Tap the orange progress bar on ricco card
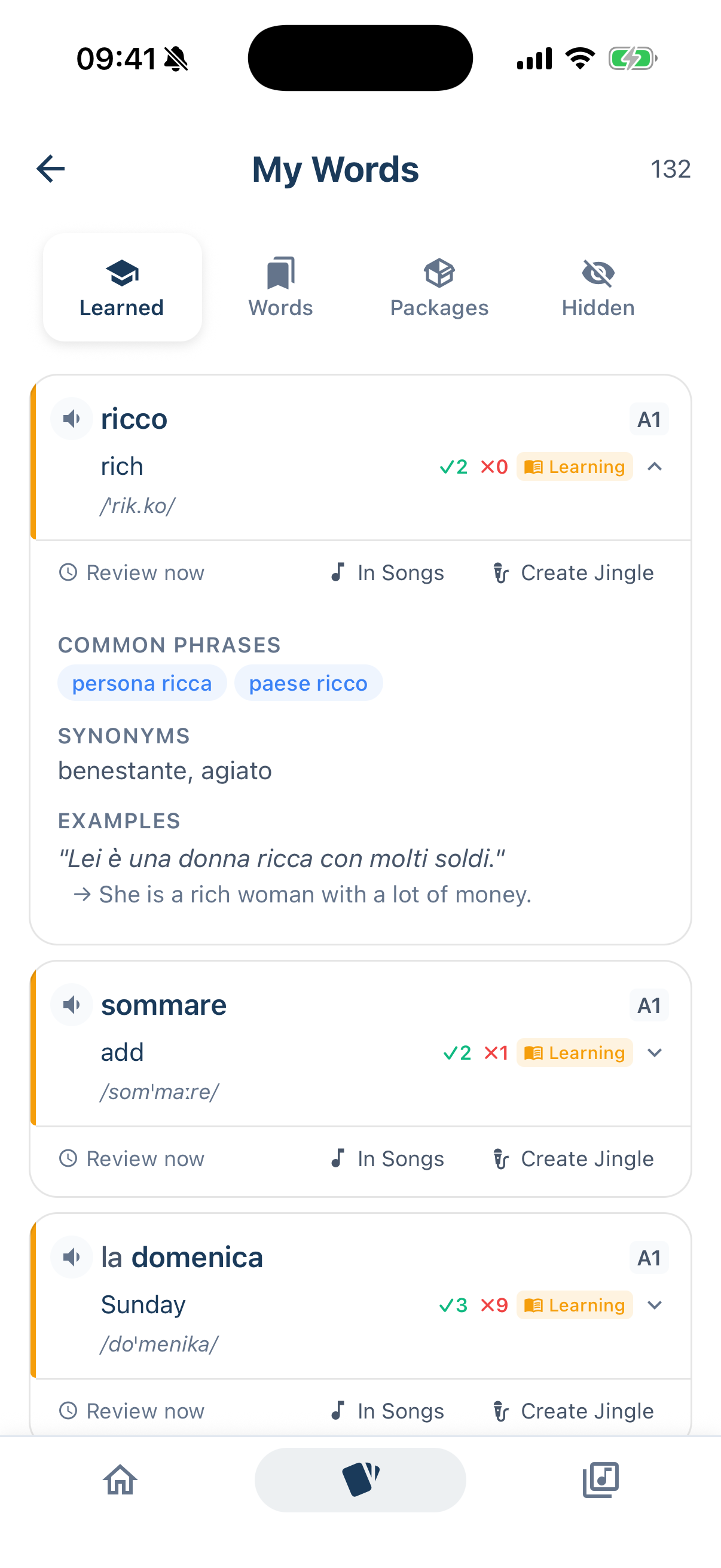Image resolution: width=721 pixels, height=1568 pixels. [33, 459]
